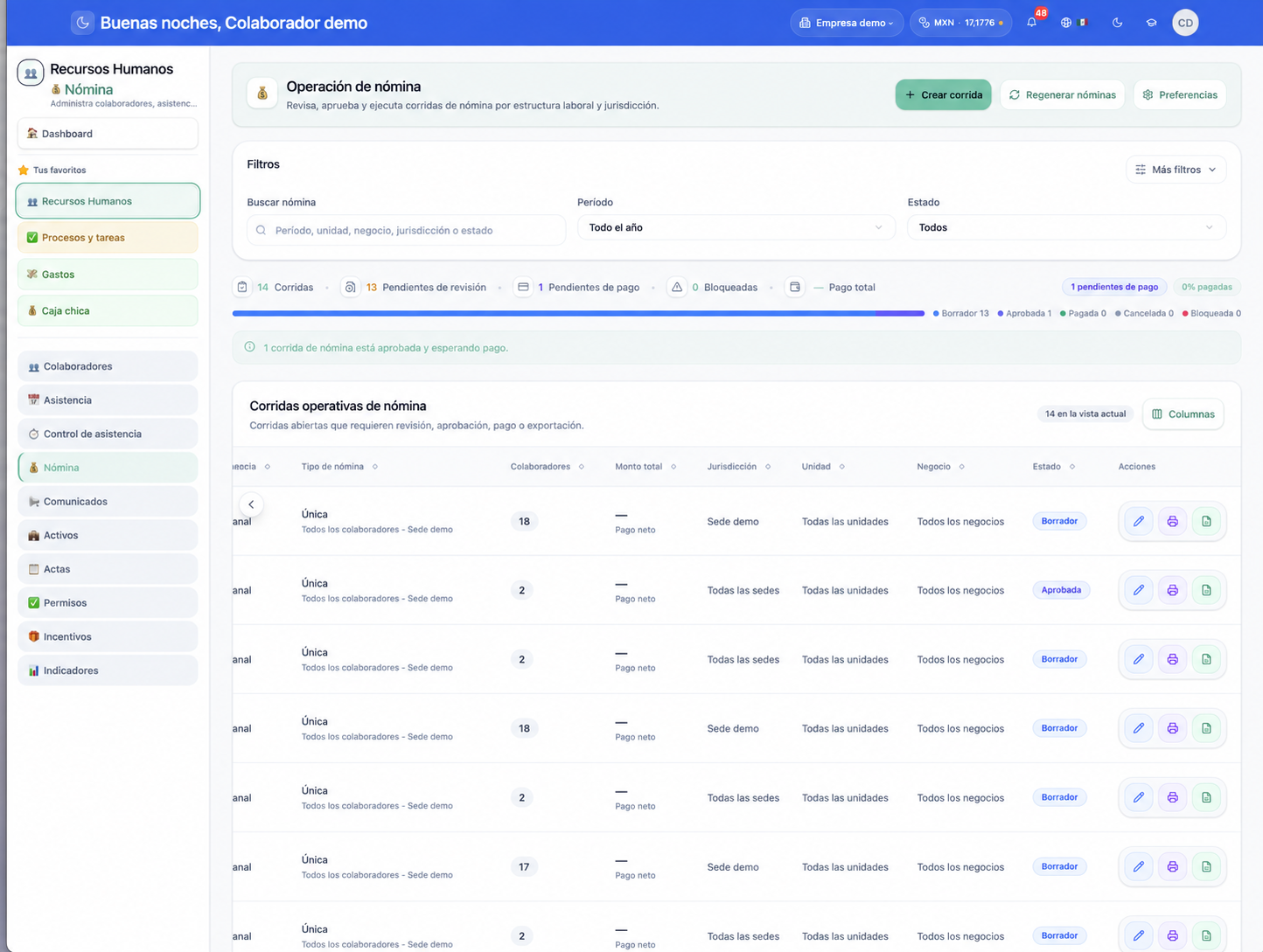Go to Asistencia in the sidebar
Viewport: 1263px width, 952px height.
pos(108,400)
